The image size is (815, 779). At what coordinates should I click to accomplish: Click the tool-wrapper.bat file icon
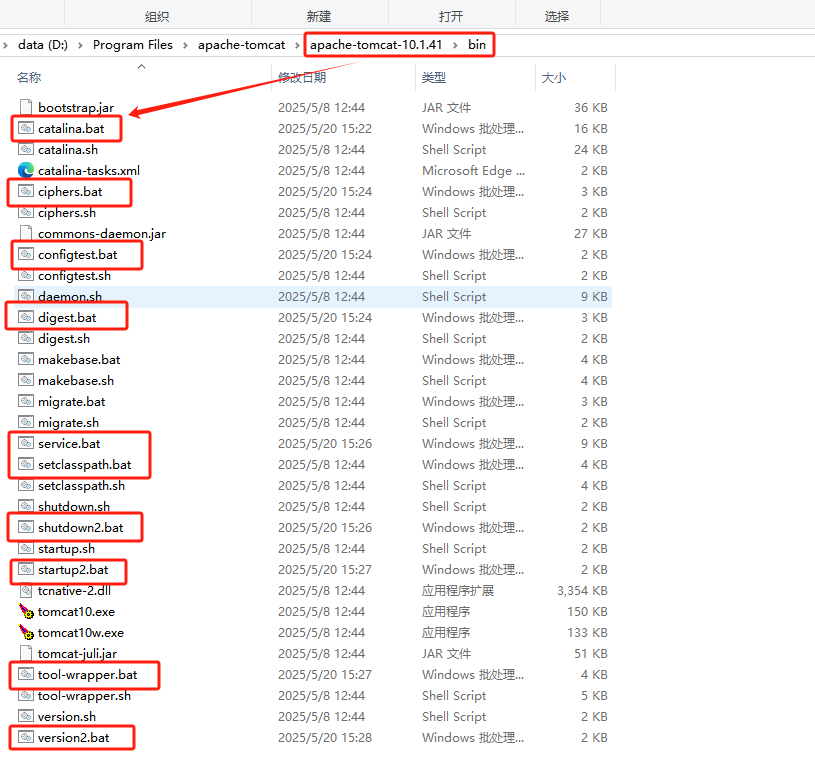click(26, 674)
